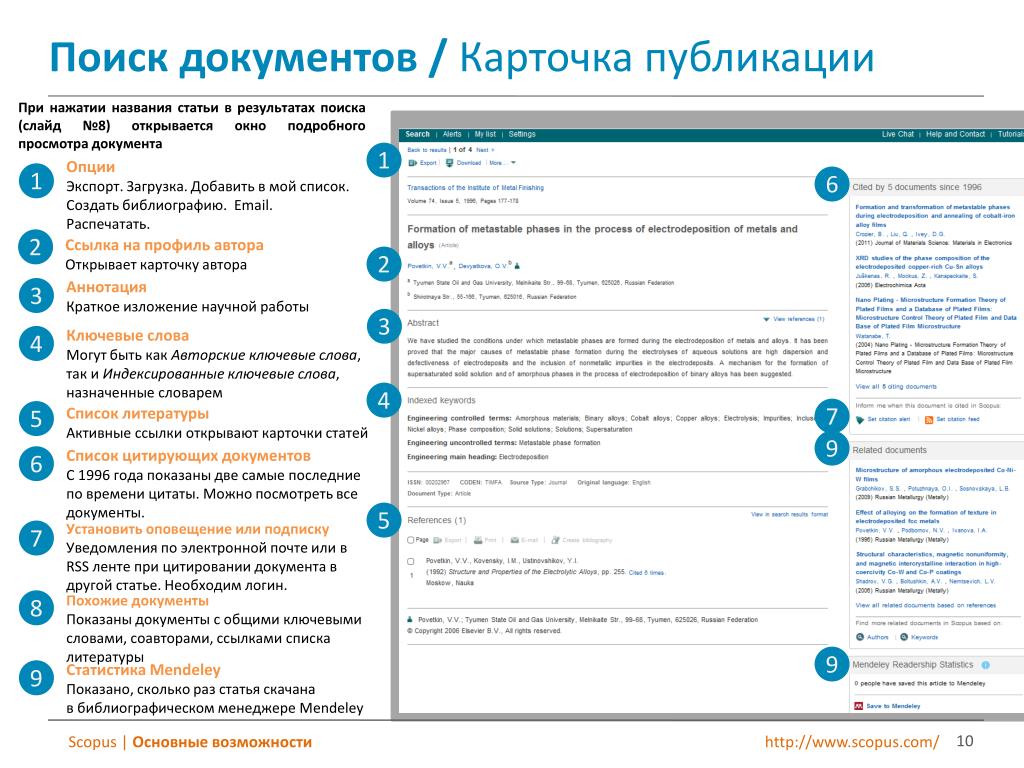Open the My list menu tab

click(485, 134)
